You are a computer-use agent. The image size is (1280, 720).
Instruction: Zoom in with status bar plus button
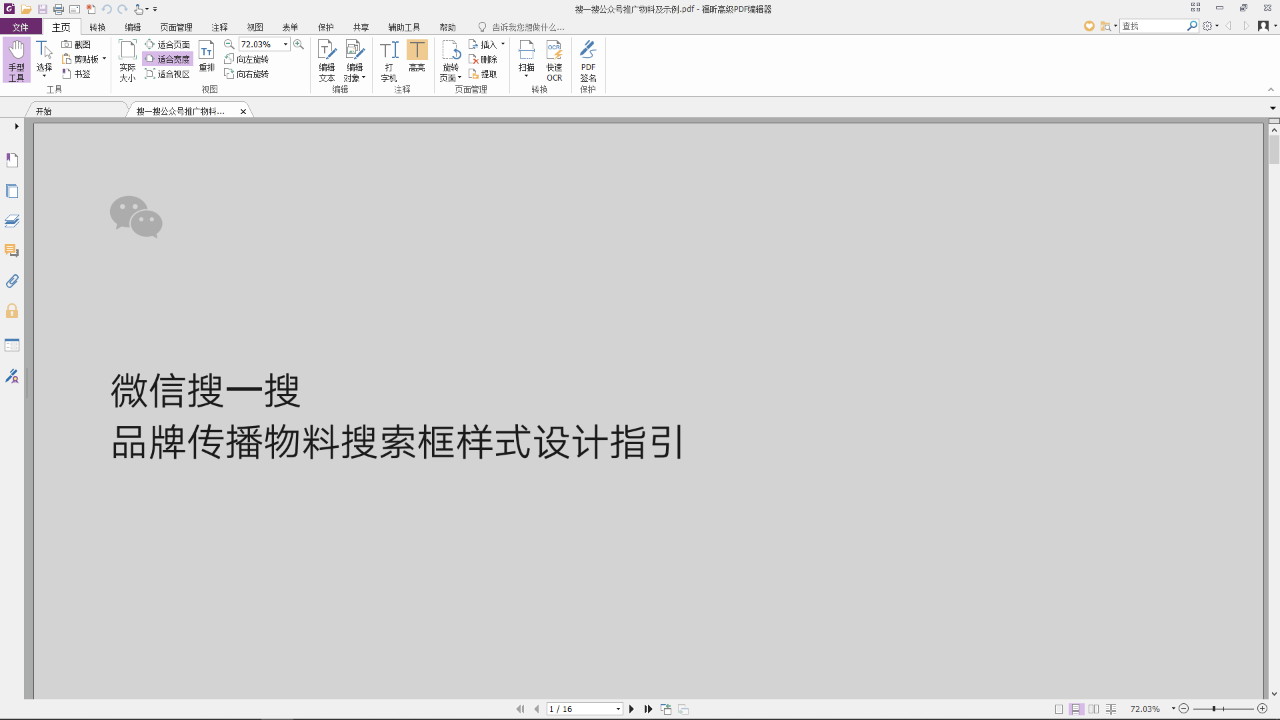click(x=1262, y=709)
